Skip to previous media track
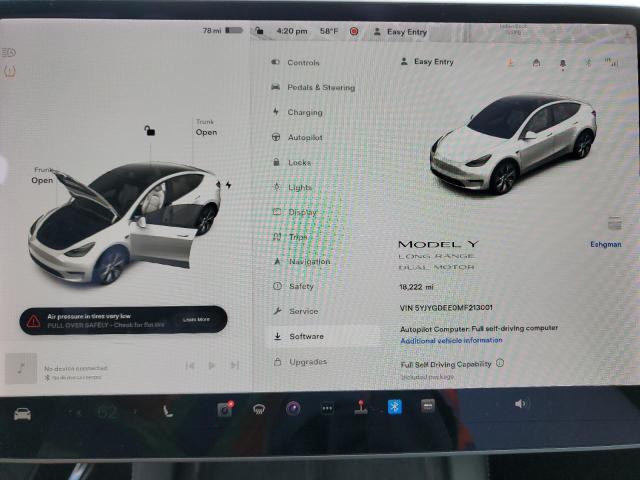Screen dimensions: 640x480 [x=189, y=365]
